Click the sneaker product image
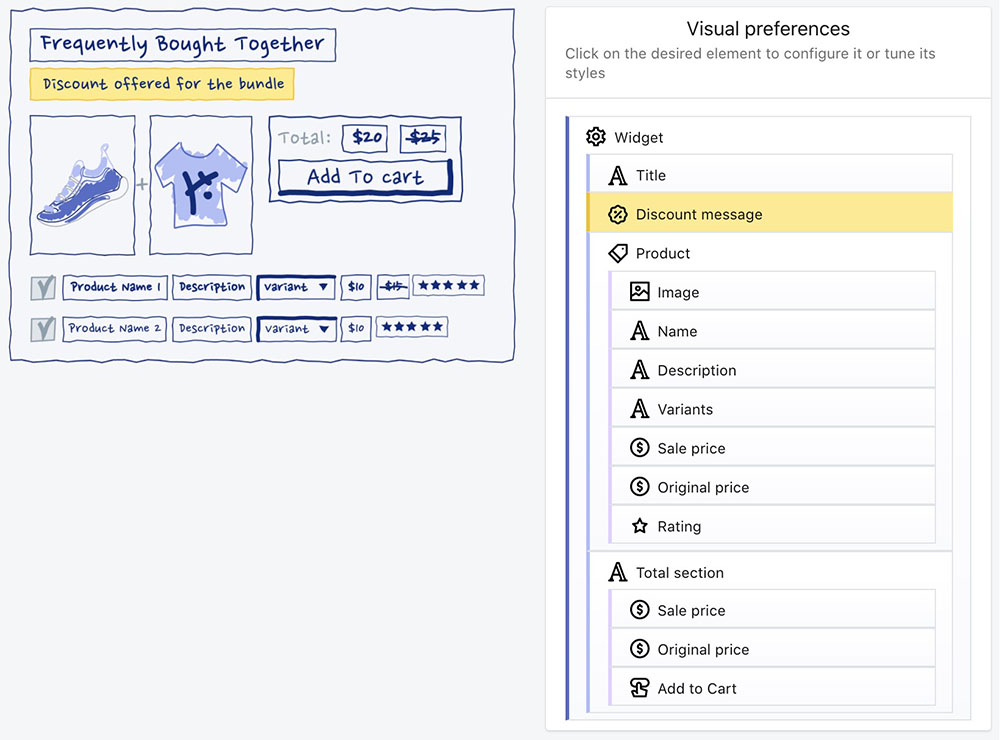Viewport: 1000px width, 740px height. click(83, 185)
